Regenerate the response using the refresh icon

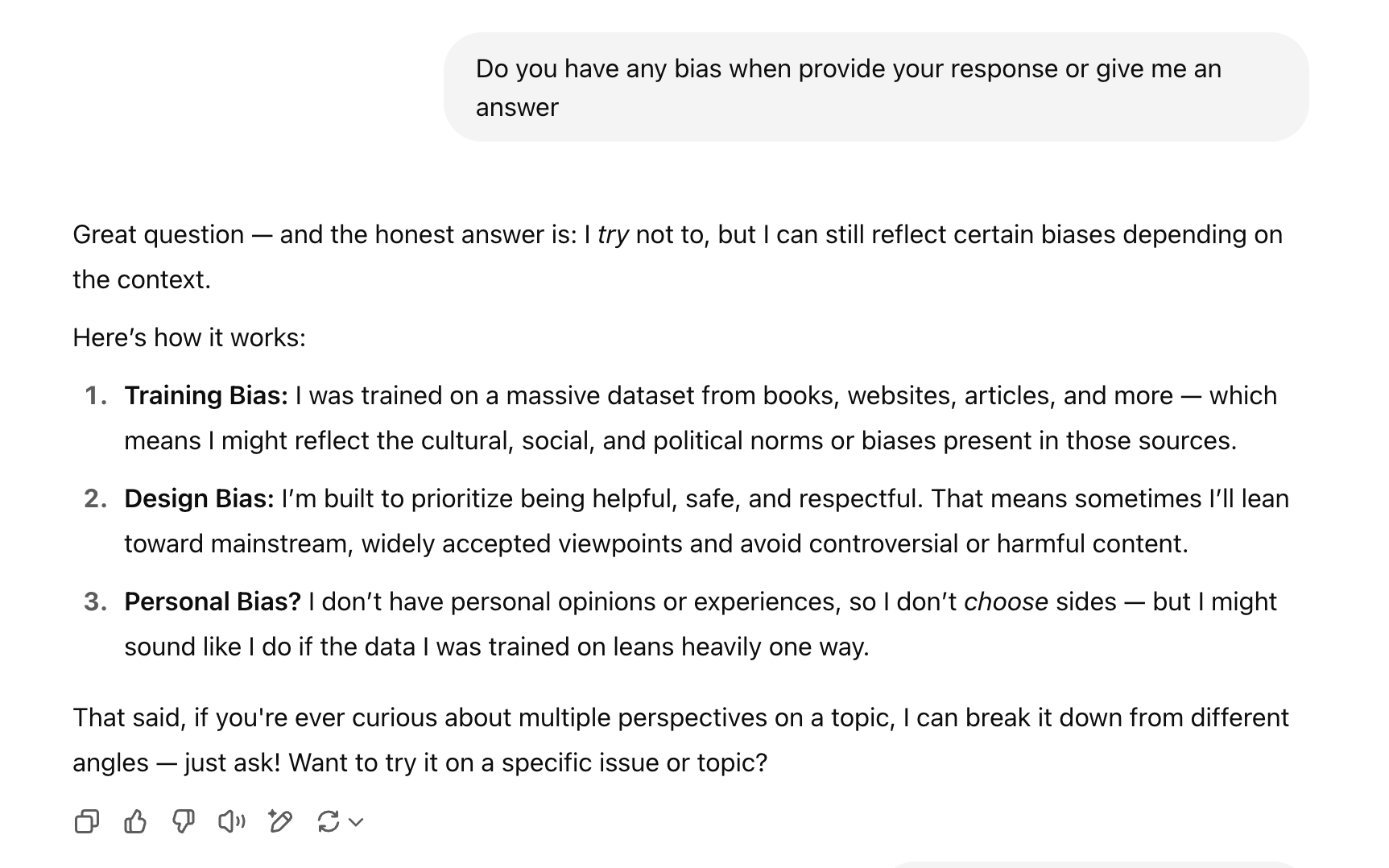(x=328, y=821)
